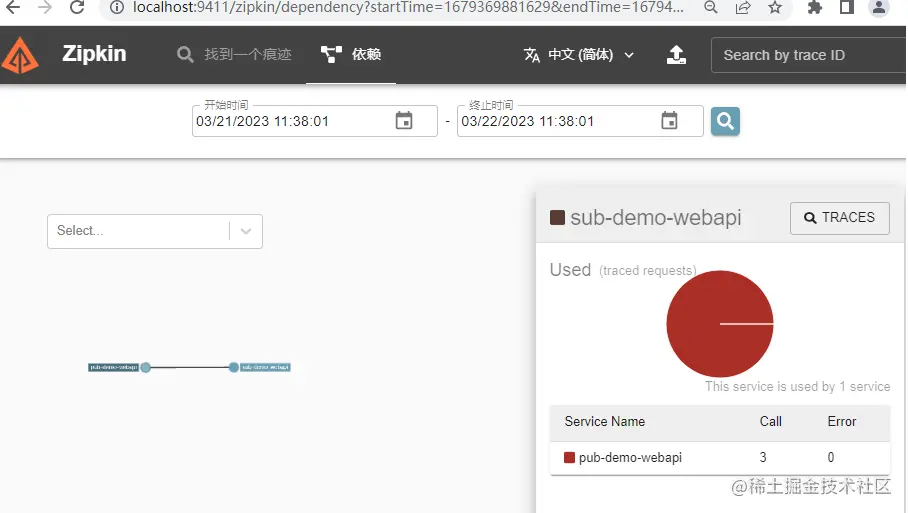Click the Error column header
This screenshot has height=513, width=908.
click(x=841, y=422)
